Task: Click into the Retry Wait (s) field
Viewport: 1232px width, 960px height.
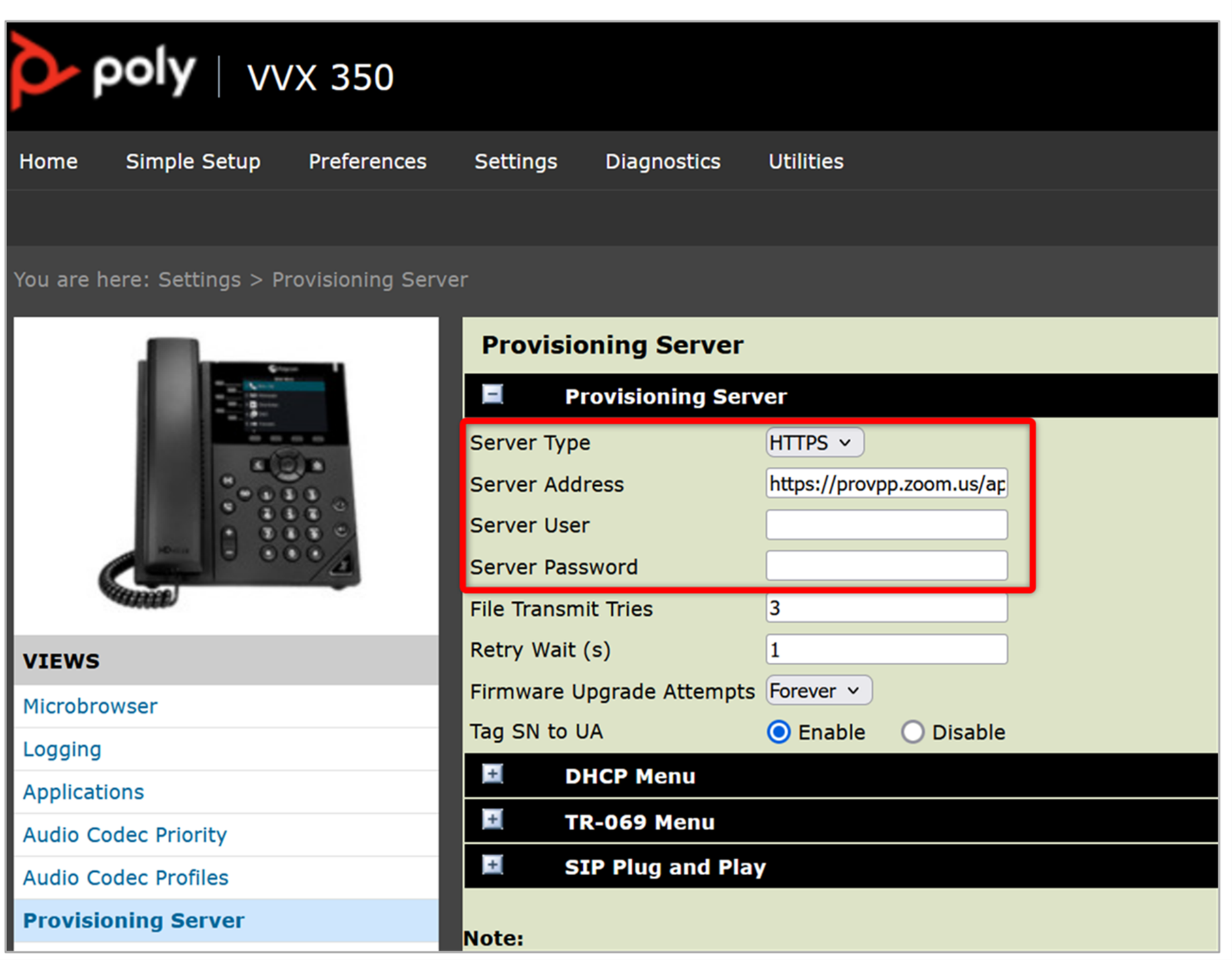Action: (x=886, y=649)
